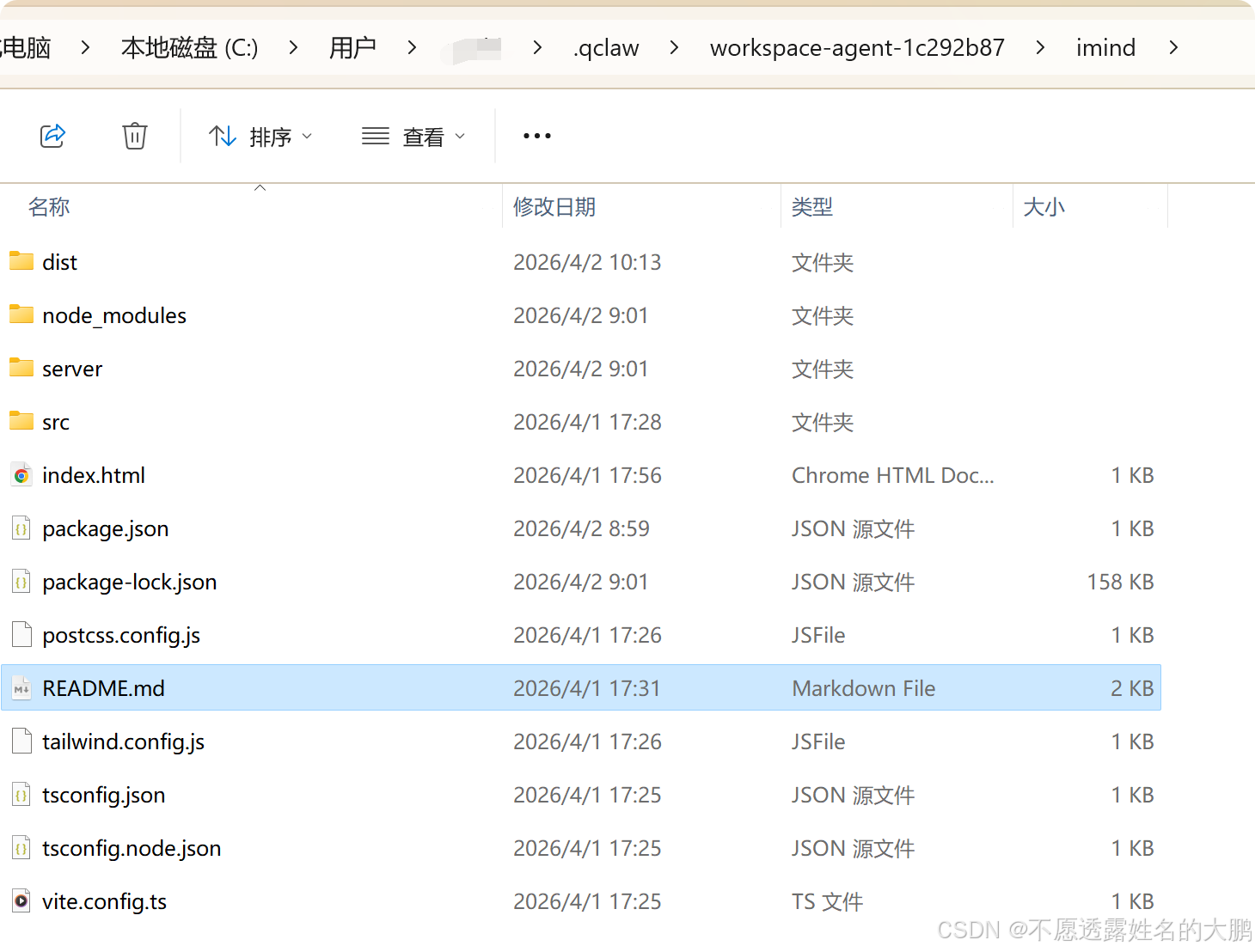Viewport: 1255px width, 952px height.
Task: Select the src folder name
Action: [x=56, y=422]
